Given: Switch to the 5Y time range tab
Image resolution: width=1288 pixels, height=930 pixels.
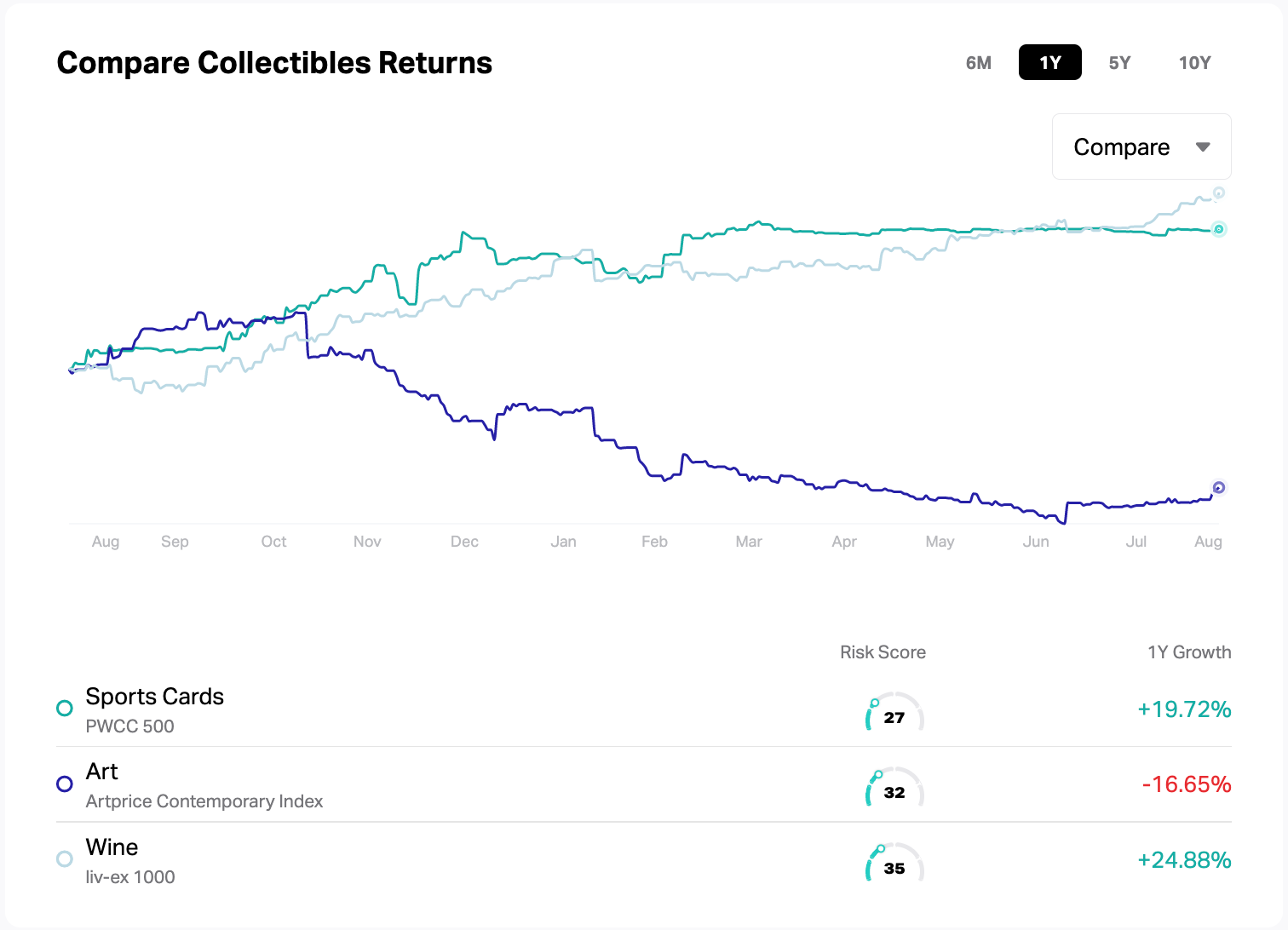Looking at the screenshot, I should pos(1119,61).
